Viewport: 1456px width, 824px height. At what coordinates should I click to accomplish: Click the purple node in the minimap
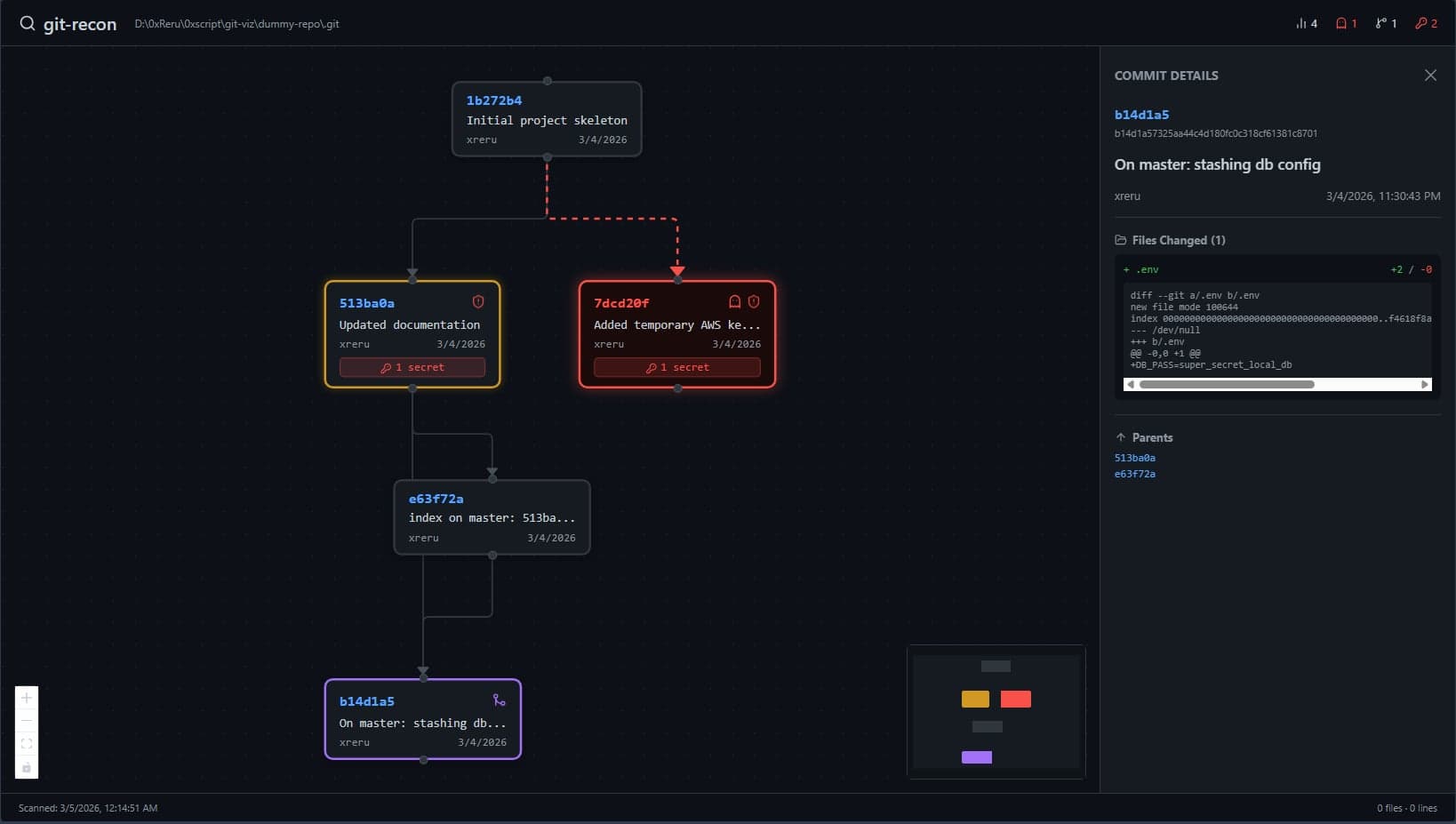(x=977, y=757)
